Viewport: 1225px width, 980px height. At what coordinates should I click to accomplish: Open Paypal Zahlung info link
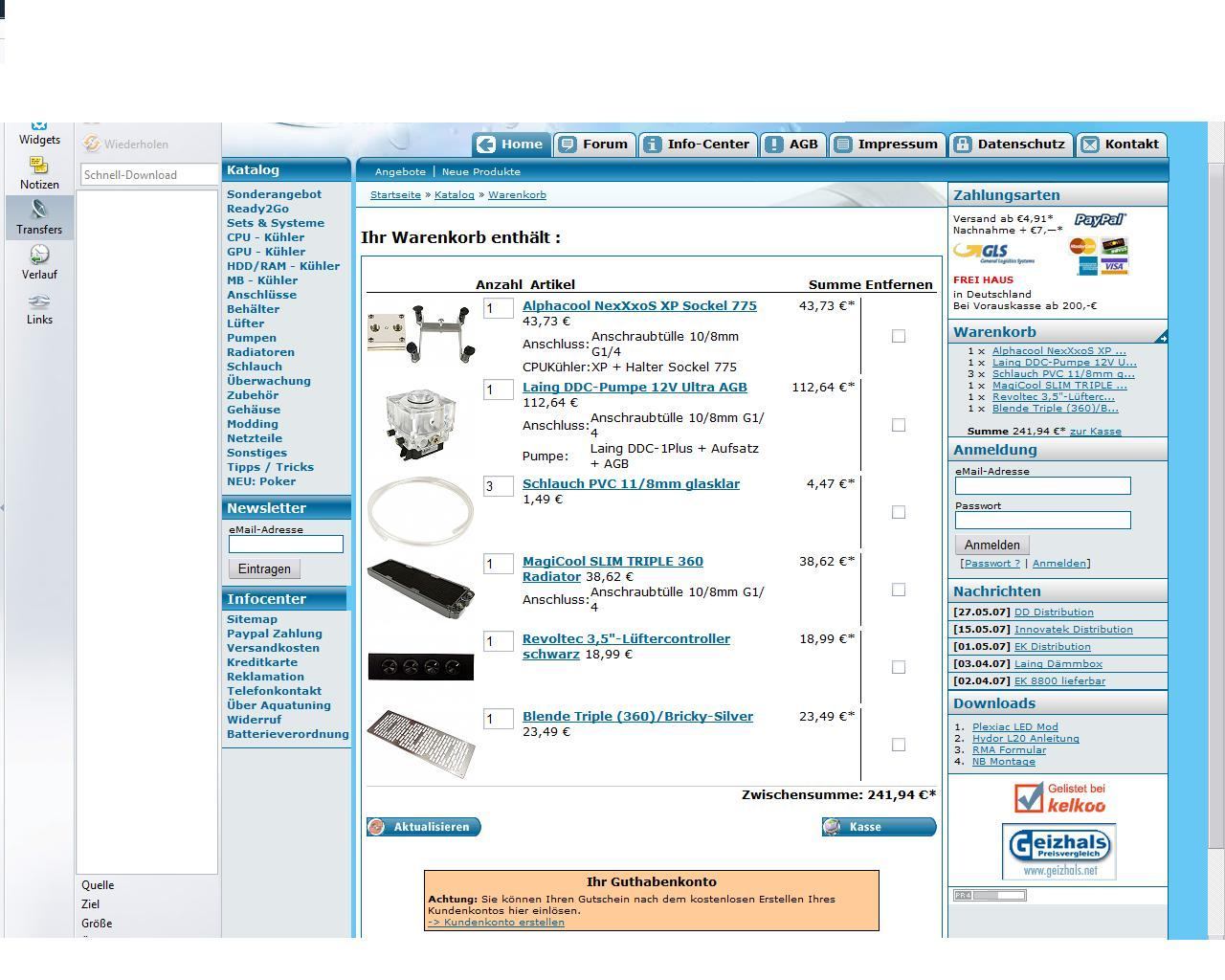275,634
